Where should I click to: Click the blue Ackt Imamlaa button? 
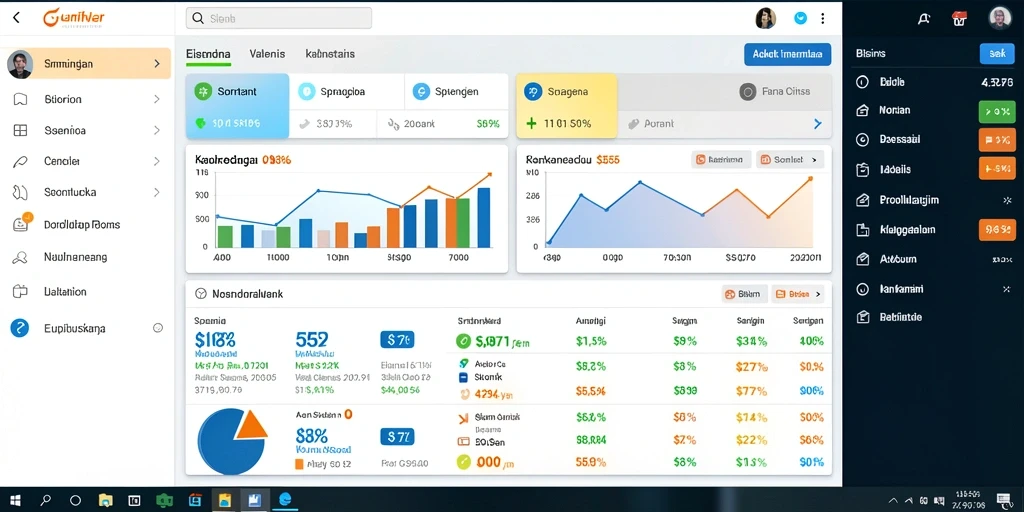pyautogui.click(x=788, y=55)
